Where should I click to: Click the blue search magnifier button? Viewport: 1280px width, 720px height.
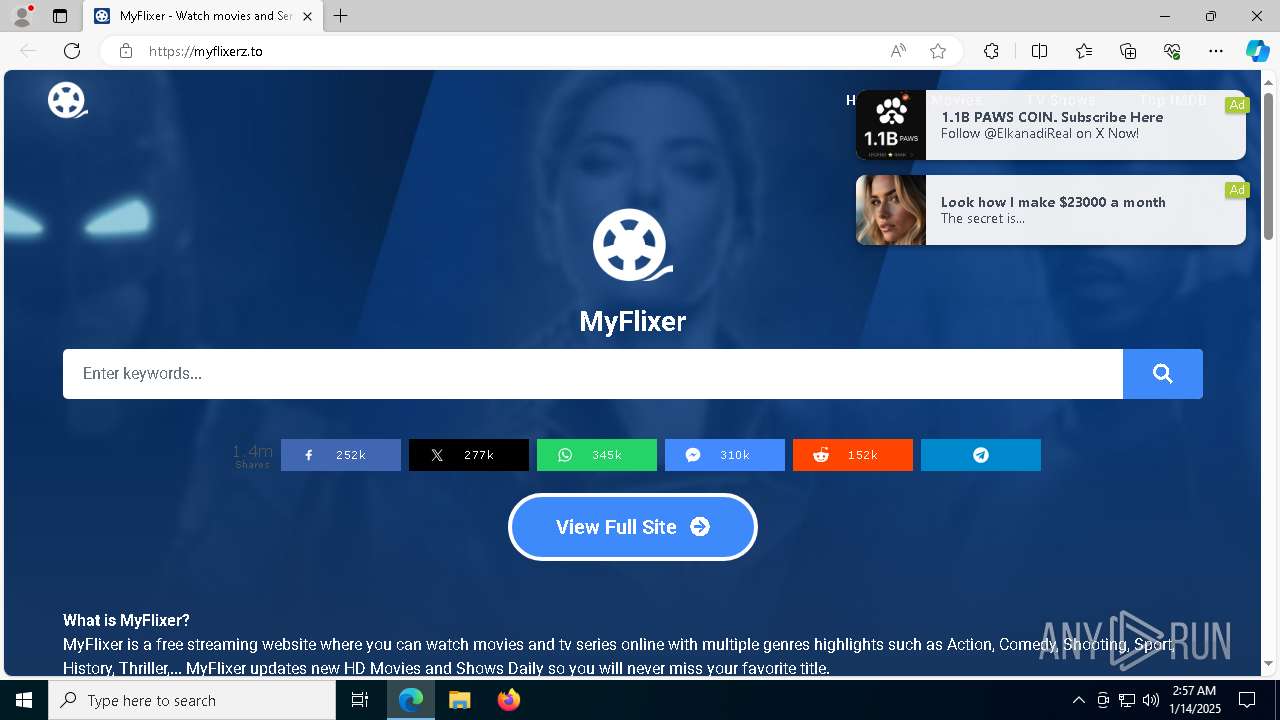coord(1162,374)
